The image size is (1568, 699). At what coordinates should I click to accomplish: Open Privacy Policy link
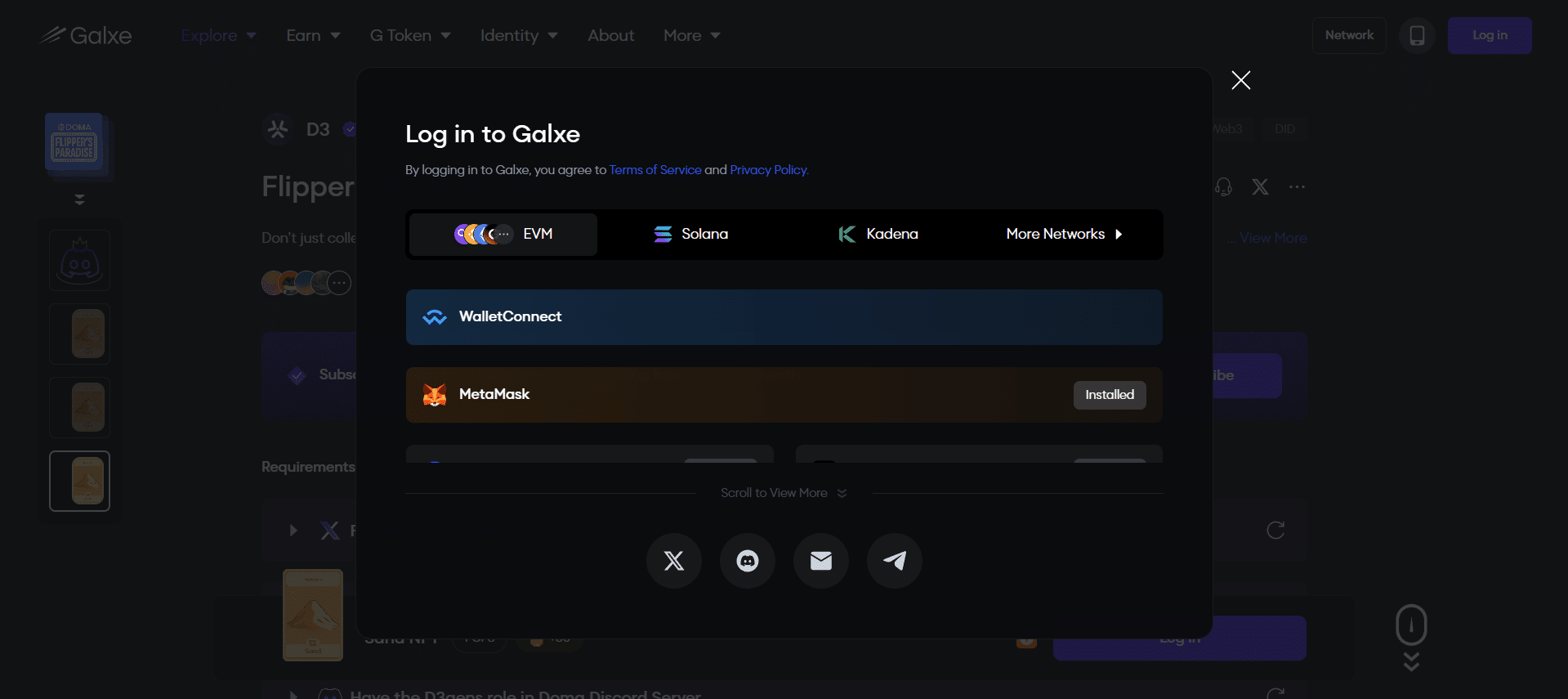pos(769,170)
